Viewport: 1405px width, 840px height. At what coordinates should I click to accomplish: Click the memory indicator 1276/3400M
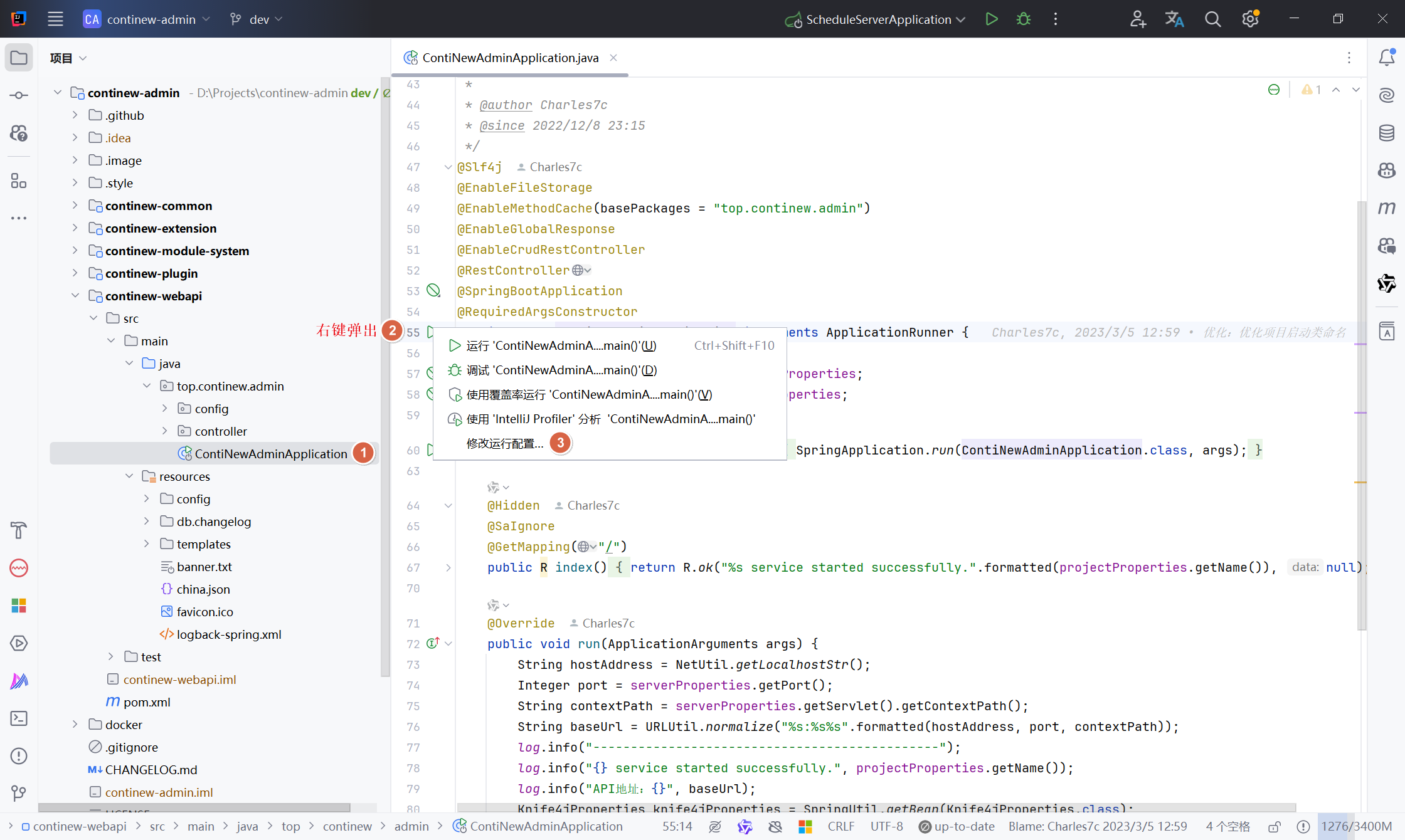coord(1356,827)
